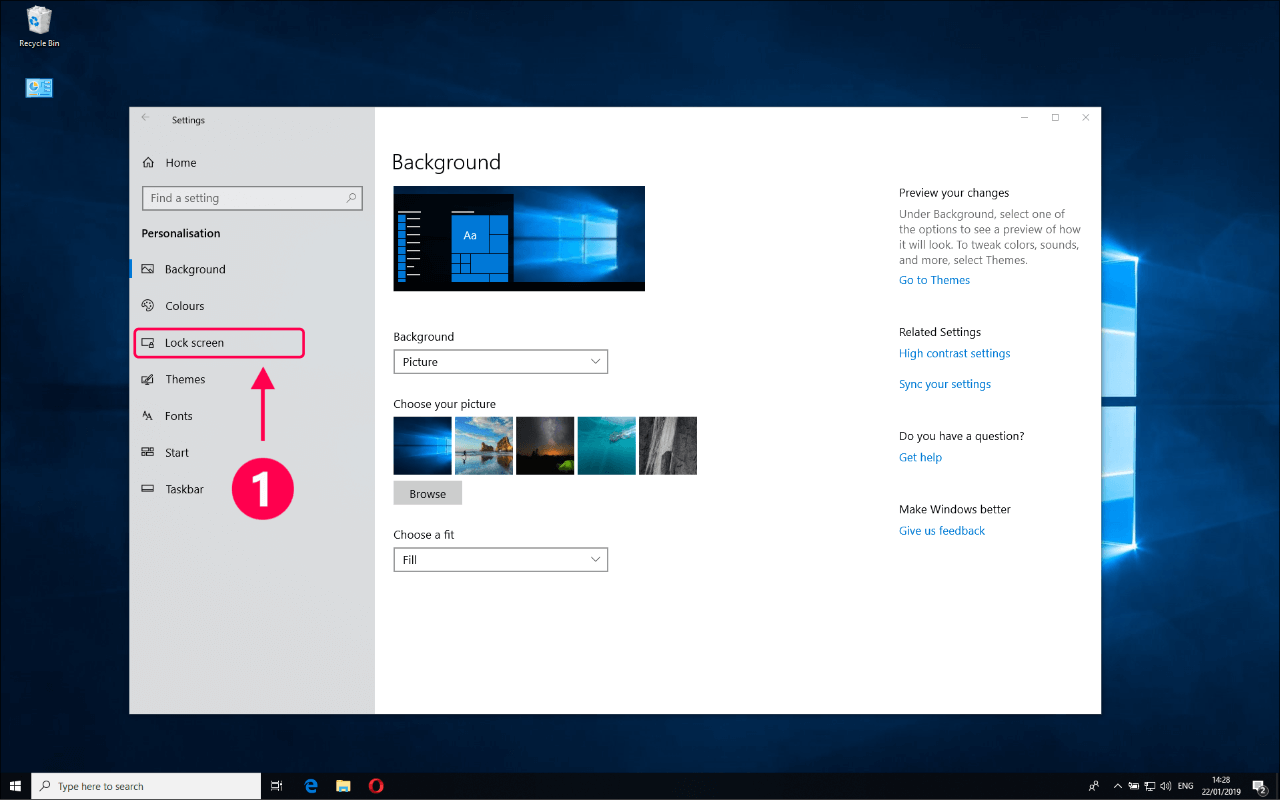Viewport: 1280px width, 800px height.
Task: Minimize the Settings window
Action: (1024, 118)
